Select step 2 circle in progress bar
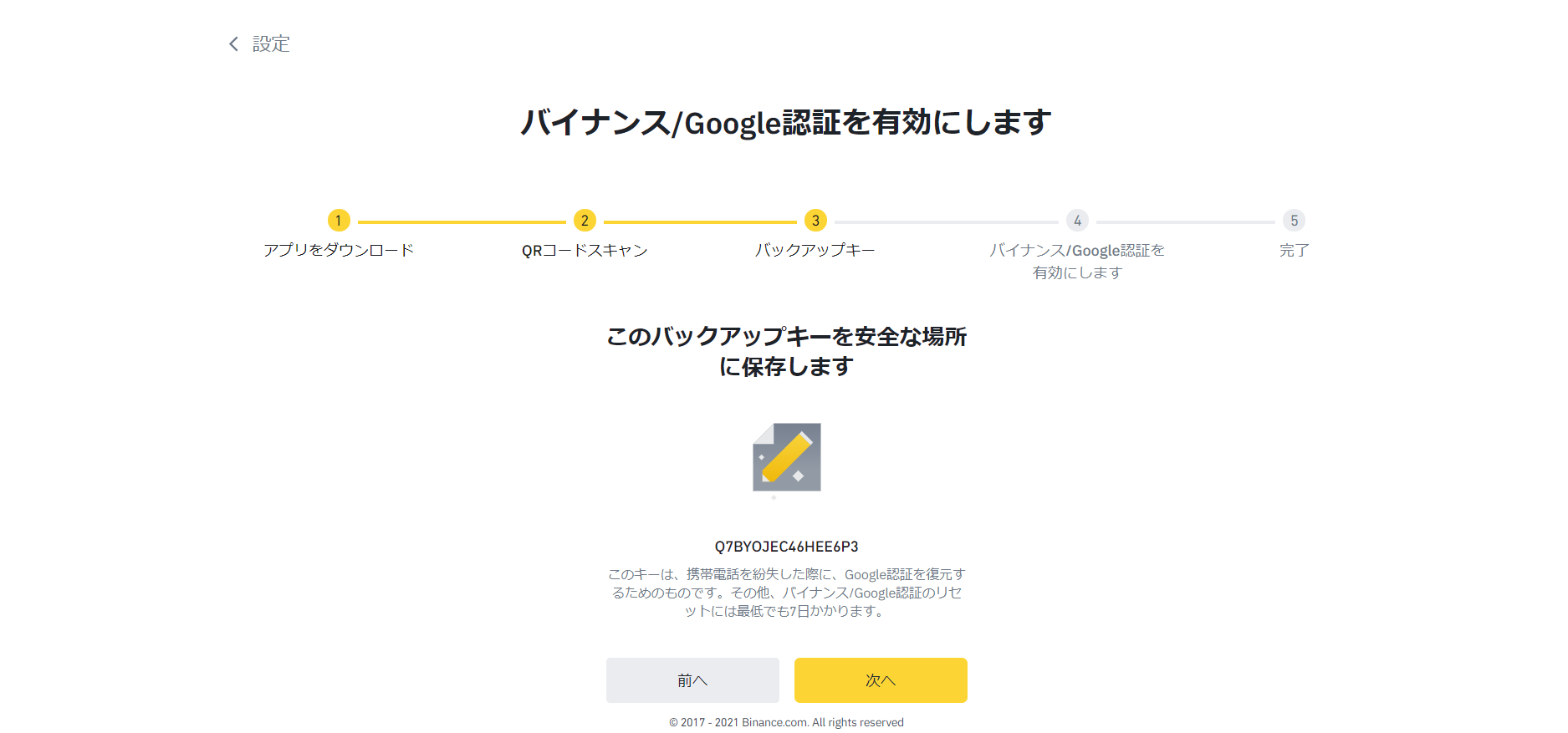Viewport: 1568px width, 733px height. point(585,221)
